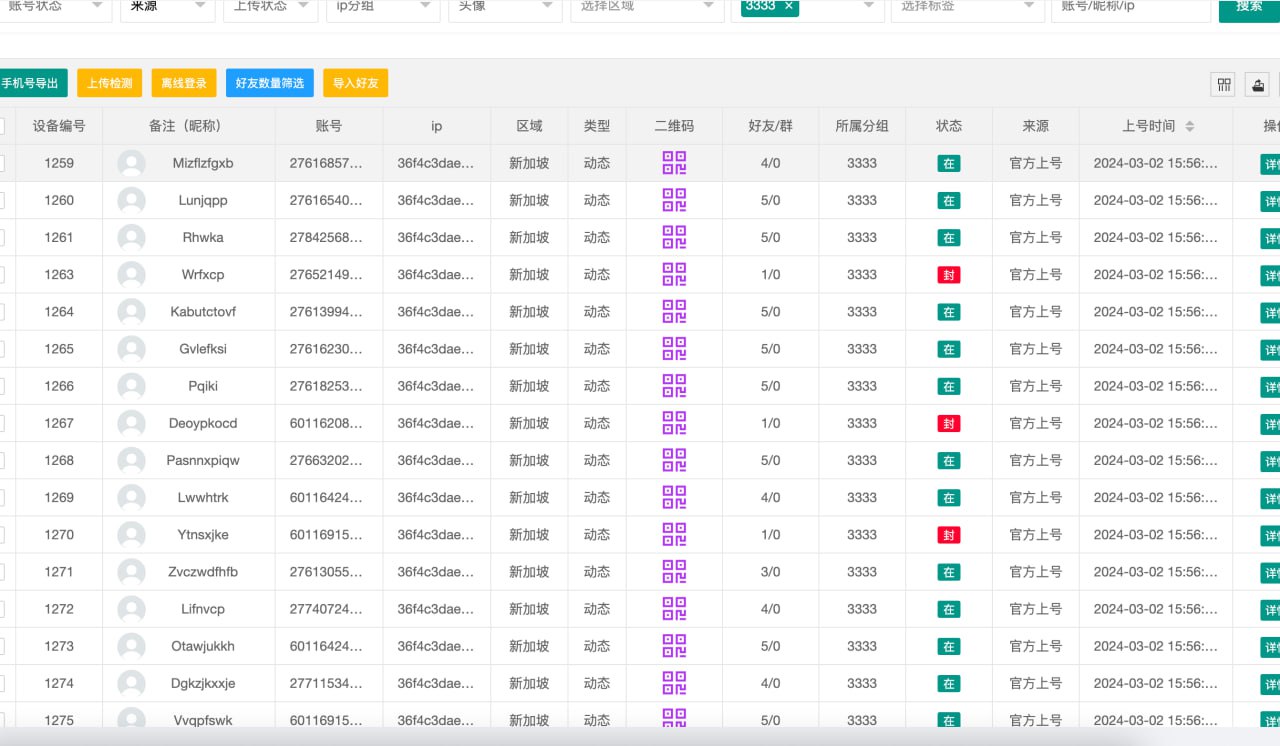Click nickname Zvczwdfhfb cell

[x=203, y=572]
